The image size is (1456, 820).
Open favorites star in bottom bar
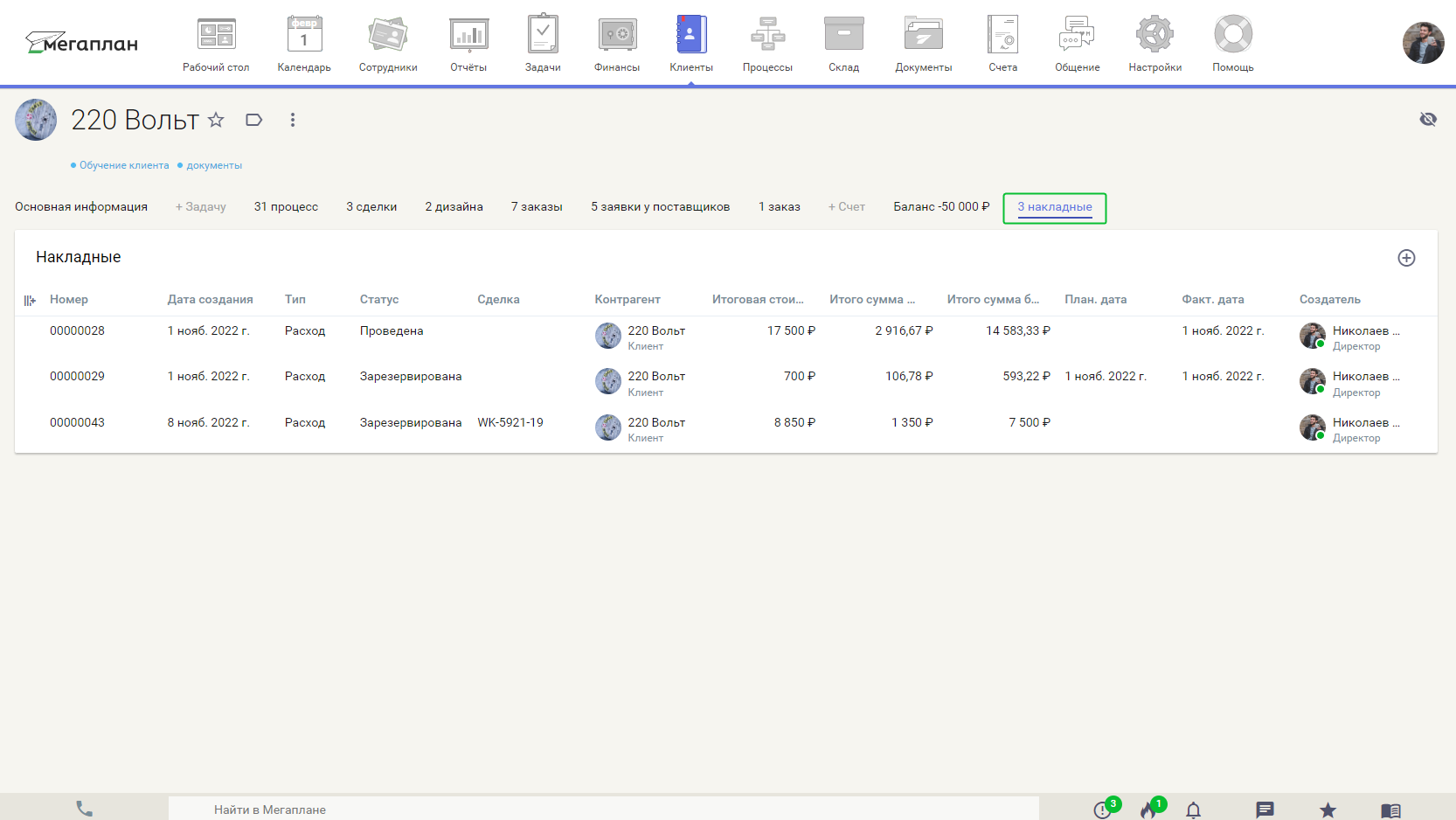tap(1328, 810)
